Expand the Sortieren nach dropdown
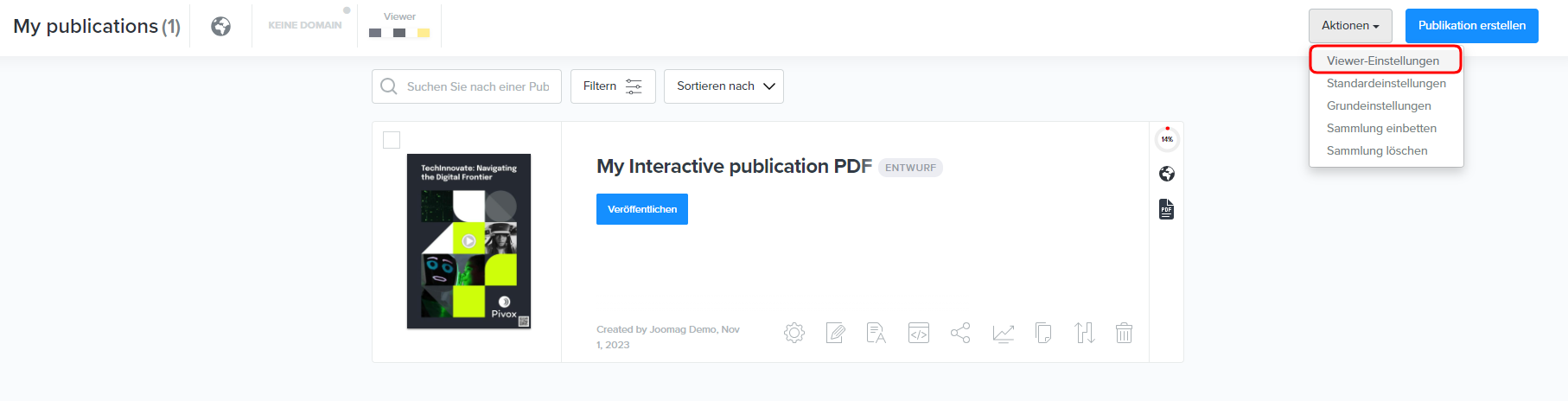Viewport: 1568px width, 401px height. coord(723,86)
